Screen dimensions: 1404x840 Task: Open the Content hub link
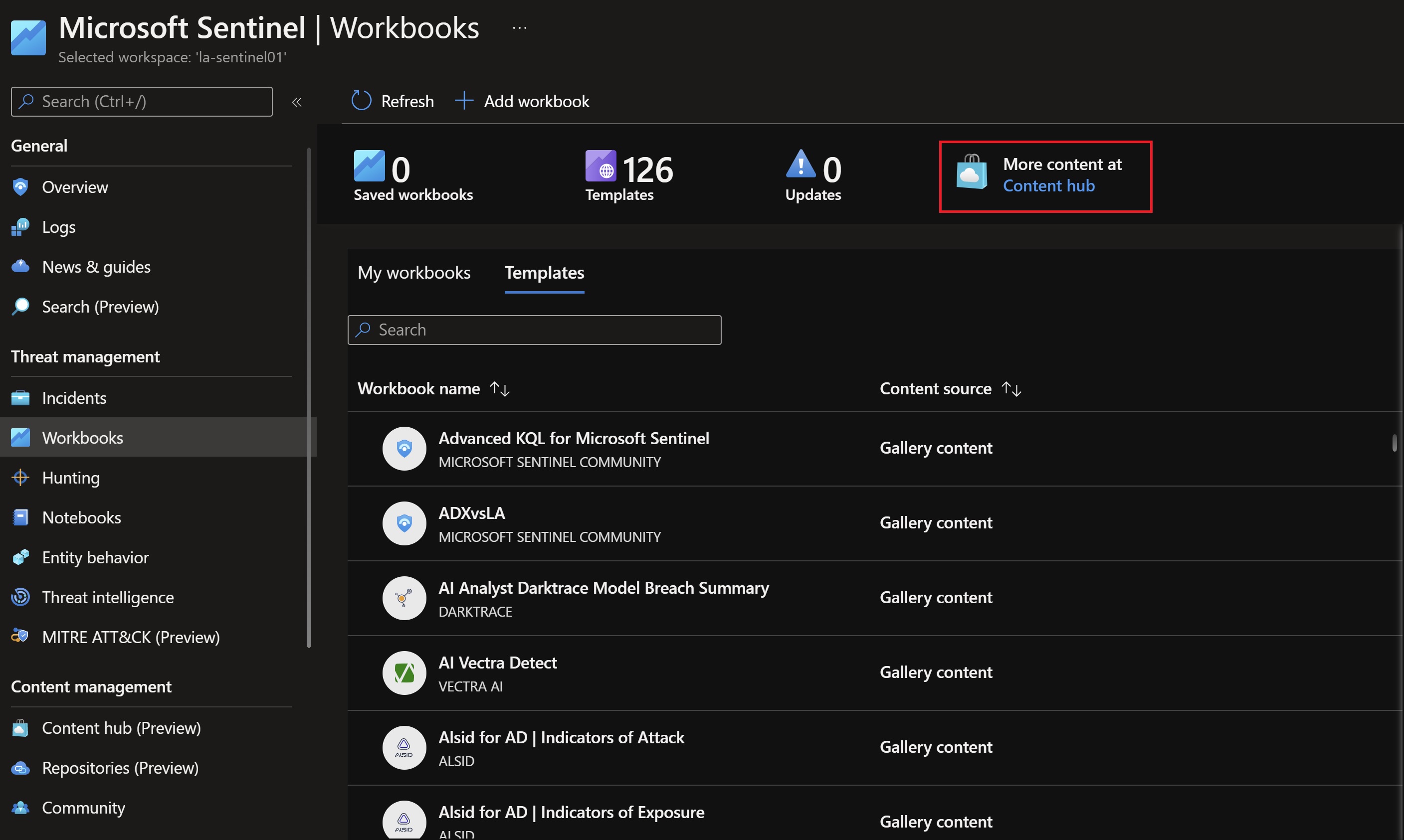(1048, 185)
